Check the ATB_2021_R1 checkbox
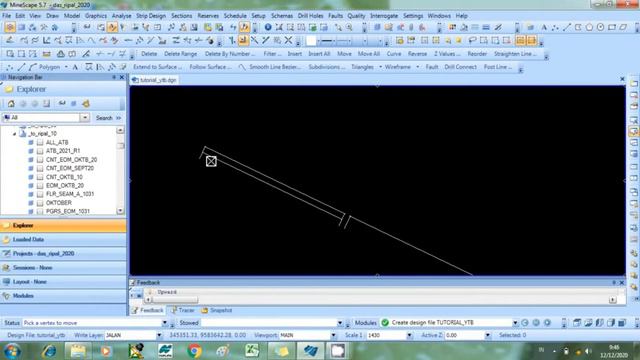 40,151
